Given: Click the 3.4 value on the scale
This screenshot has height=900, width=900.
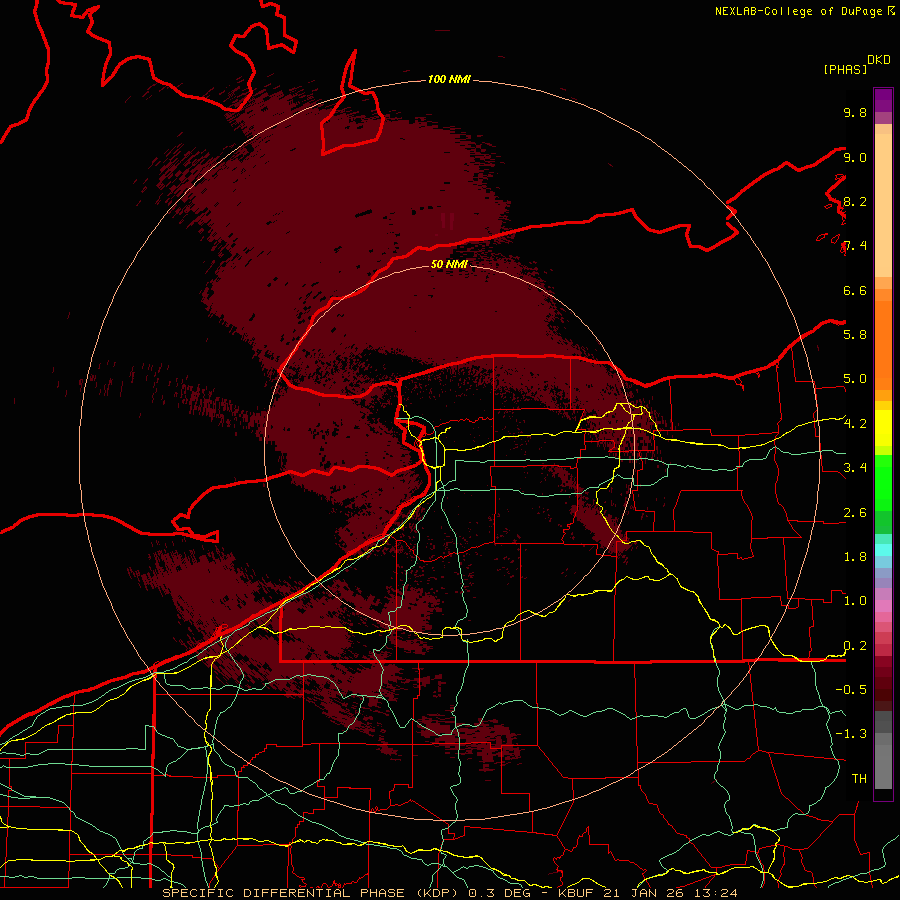Looking at the screenshot, I should (x=855, y=468).
